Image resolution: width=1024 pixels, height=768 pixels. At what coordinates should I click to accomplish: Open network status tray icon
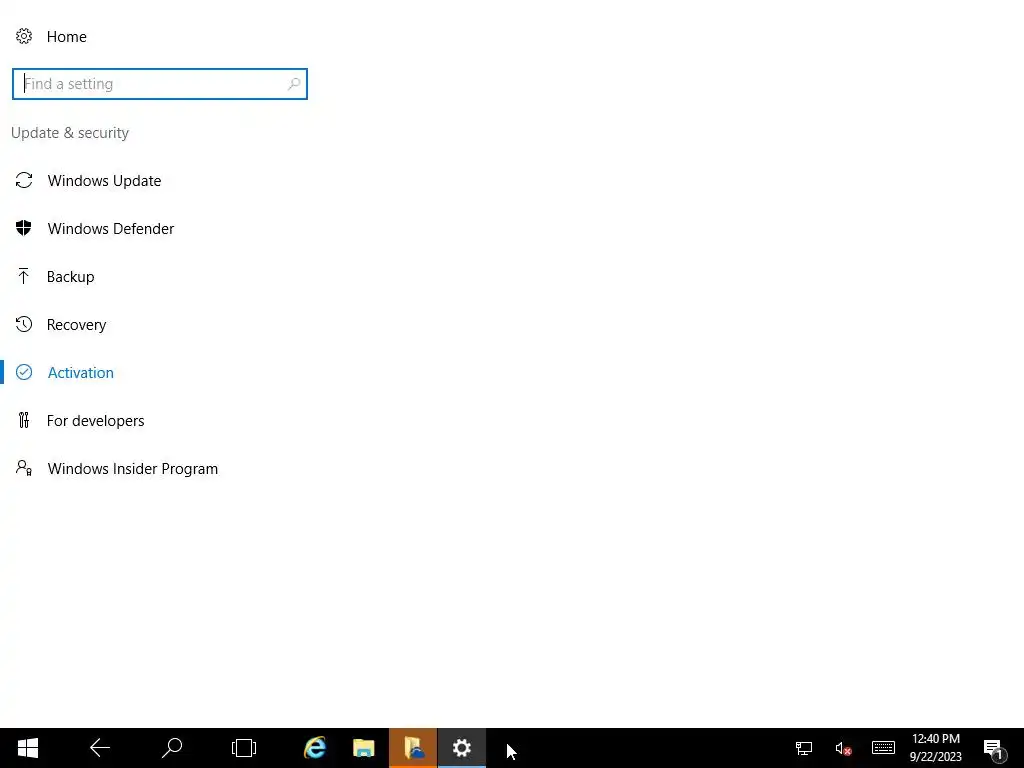tap(804, 748)
